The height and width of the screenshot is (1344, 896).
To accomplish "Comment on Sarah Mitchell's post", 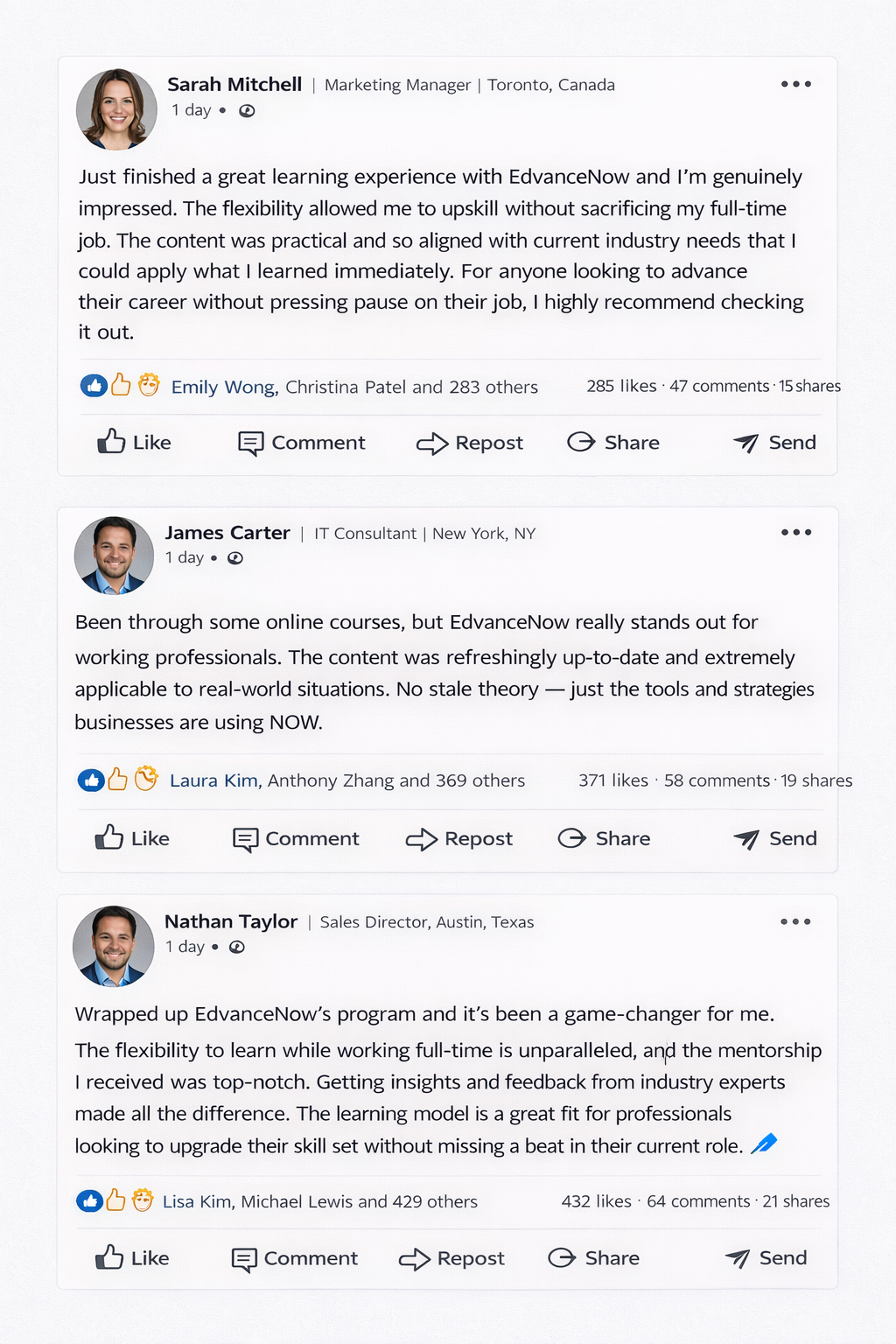I will pyautogui.click(x=302, y=443).
